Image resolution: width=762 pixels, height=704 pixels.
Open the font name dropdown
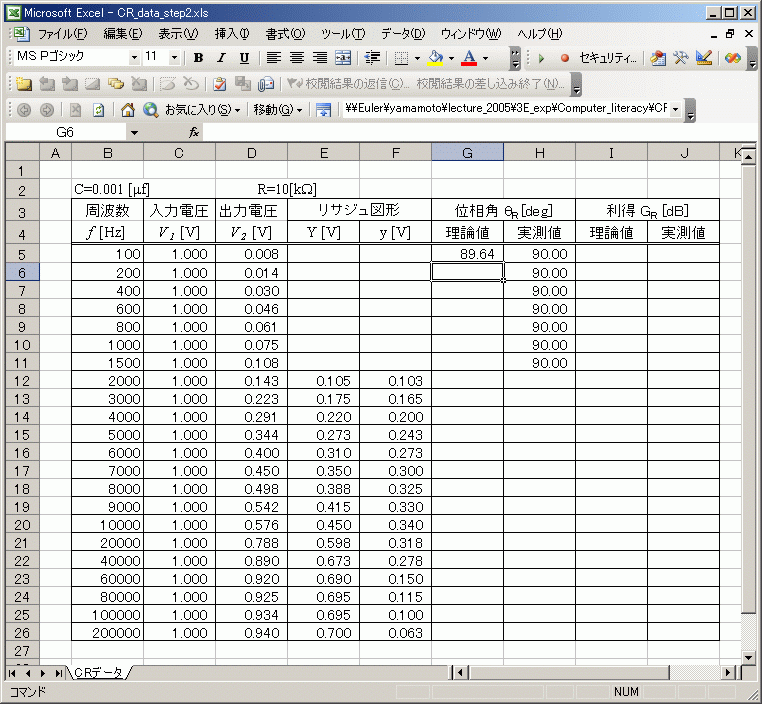(132, 58)
